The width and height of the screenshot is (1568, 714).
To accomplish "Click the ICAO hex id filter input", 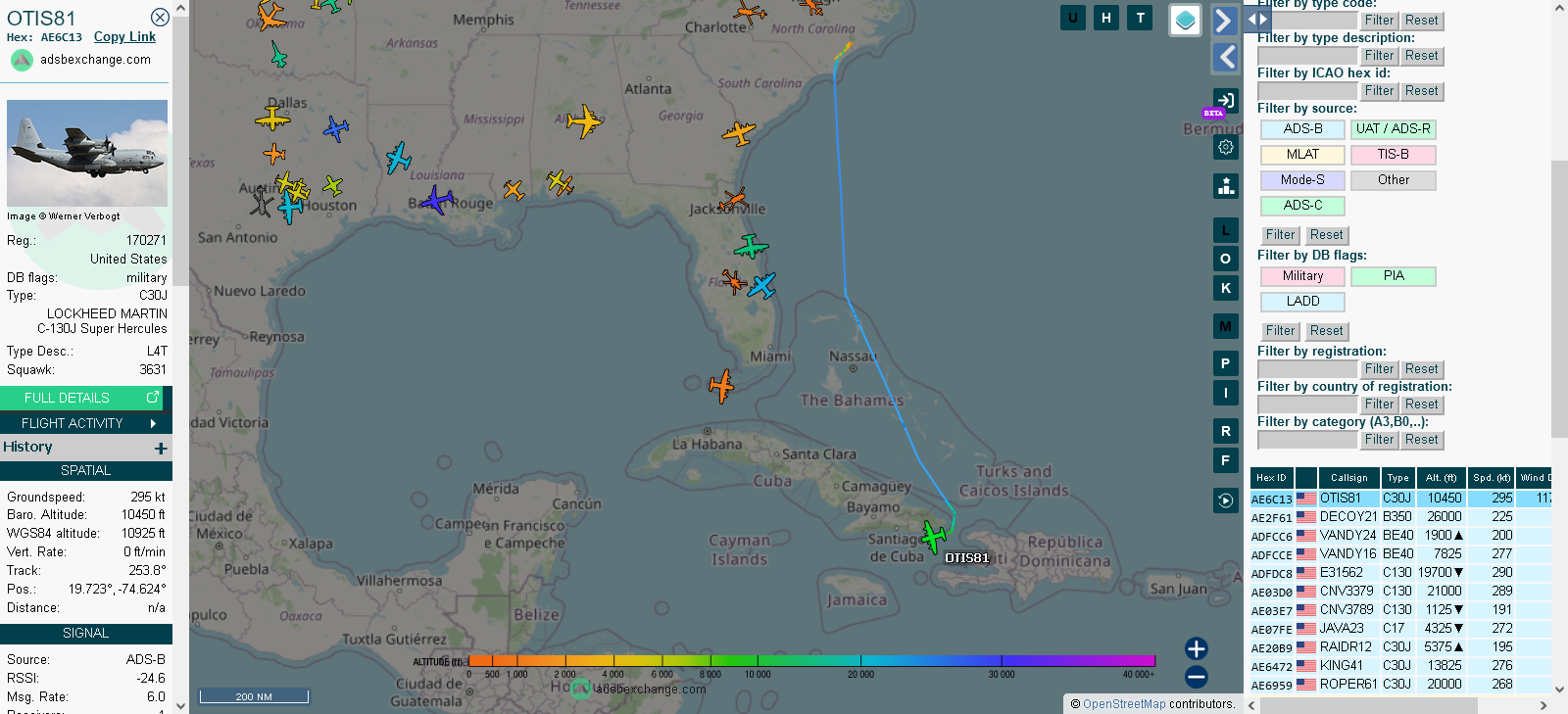I will pyautogui.click(x=1307, y=91).
